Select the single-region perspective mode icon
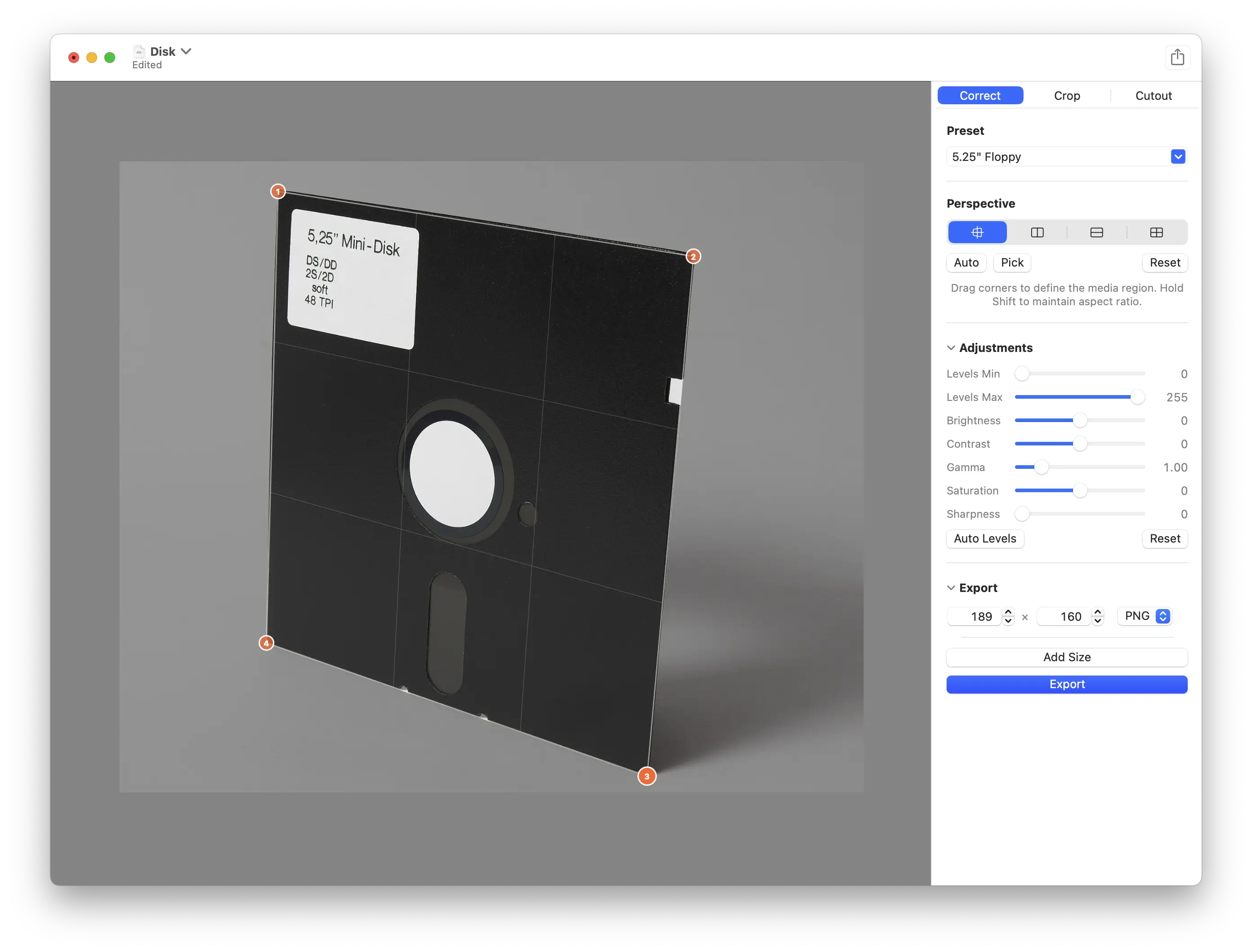This screenshot has width=1252, height=952. pos(976,232)
